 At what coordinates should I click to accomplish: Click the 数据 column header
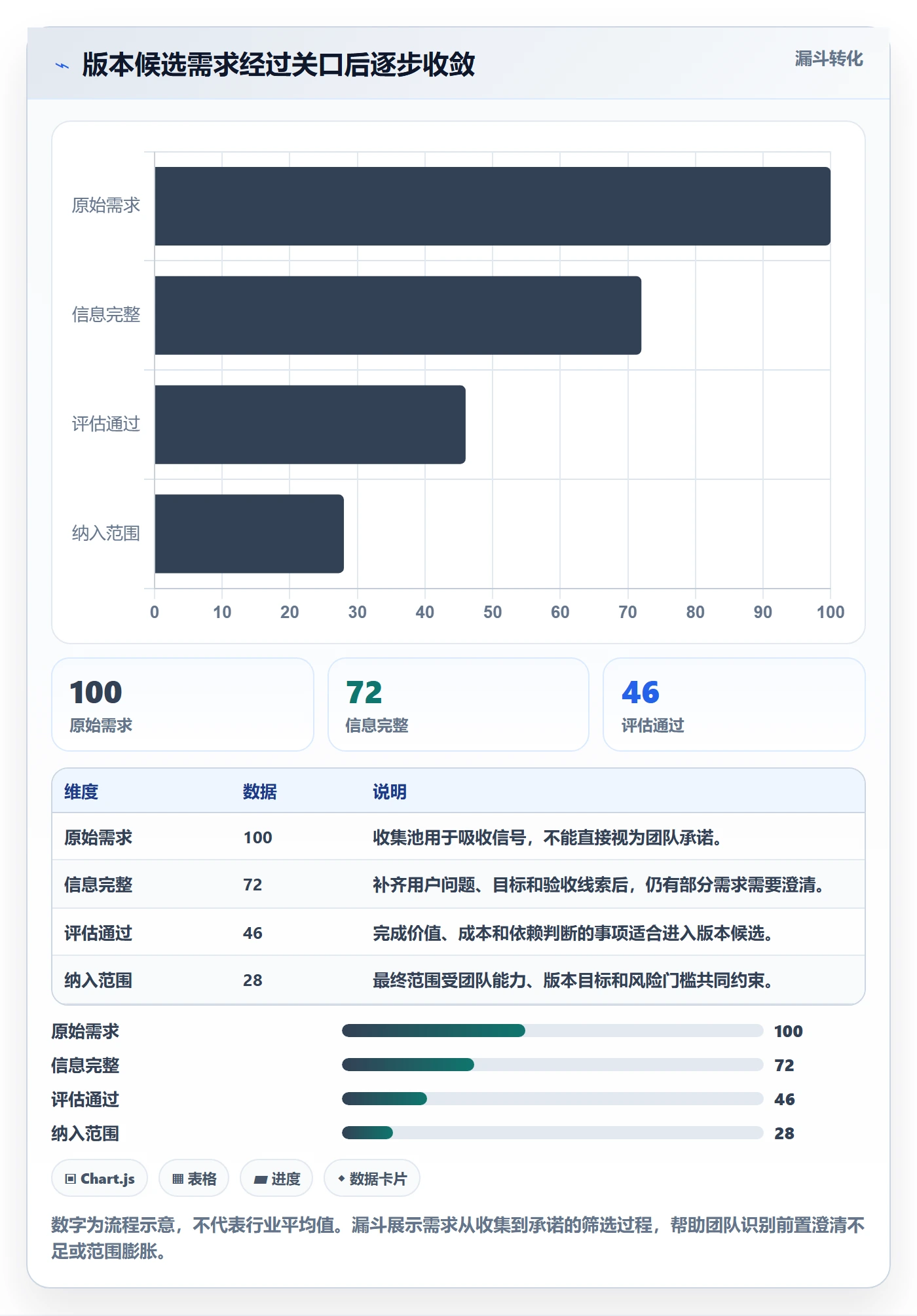click(260, 792)
